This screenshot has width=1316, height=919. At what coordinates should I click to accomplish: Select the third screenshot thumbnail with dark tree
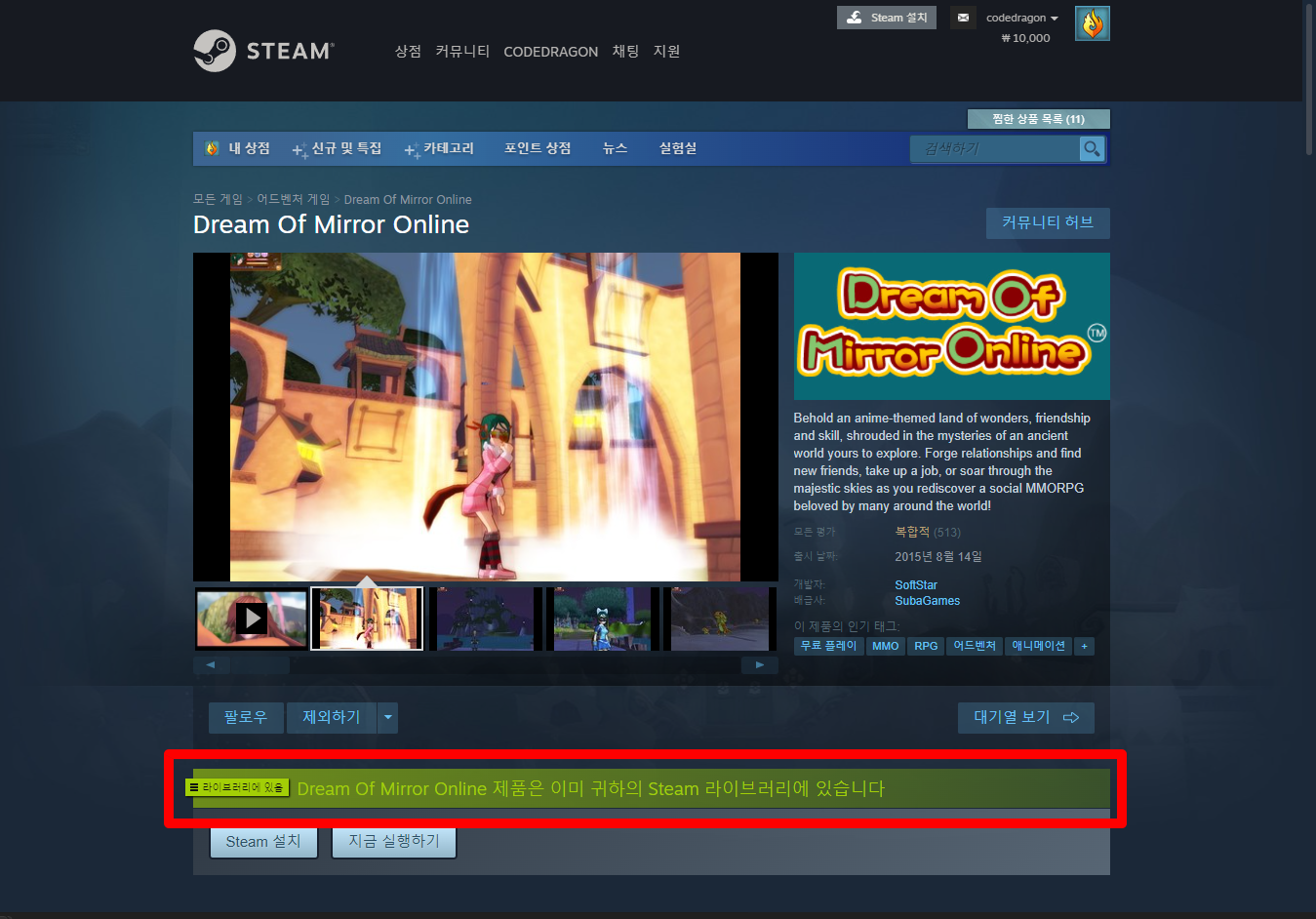(x=486, y=619)
